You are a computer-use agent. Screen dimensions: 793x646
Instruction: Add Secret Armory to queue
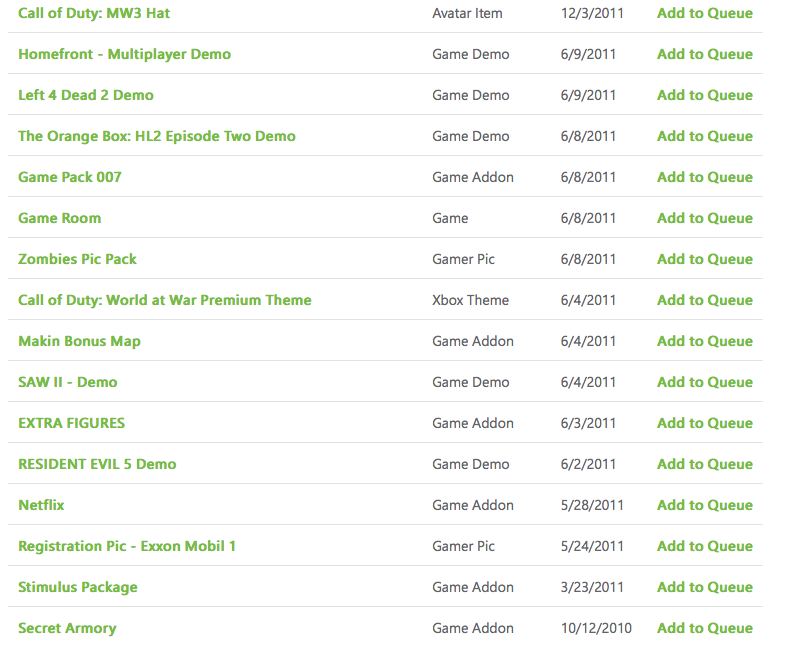pos(705,628)
